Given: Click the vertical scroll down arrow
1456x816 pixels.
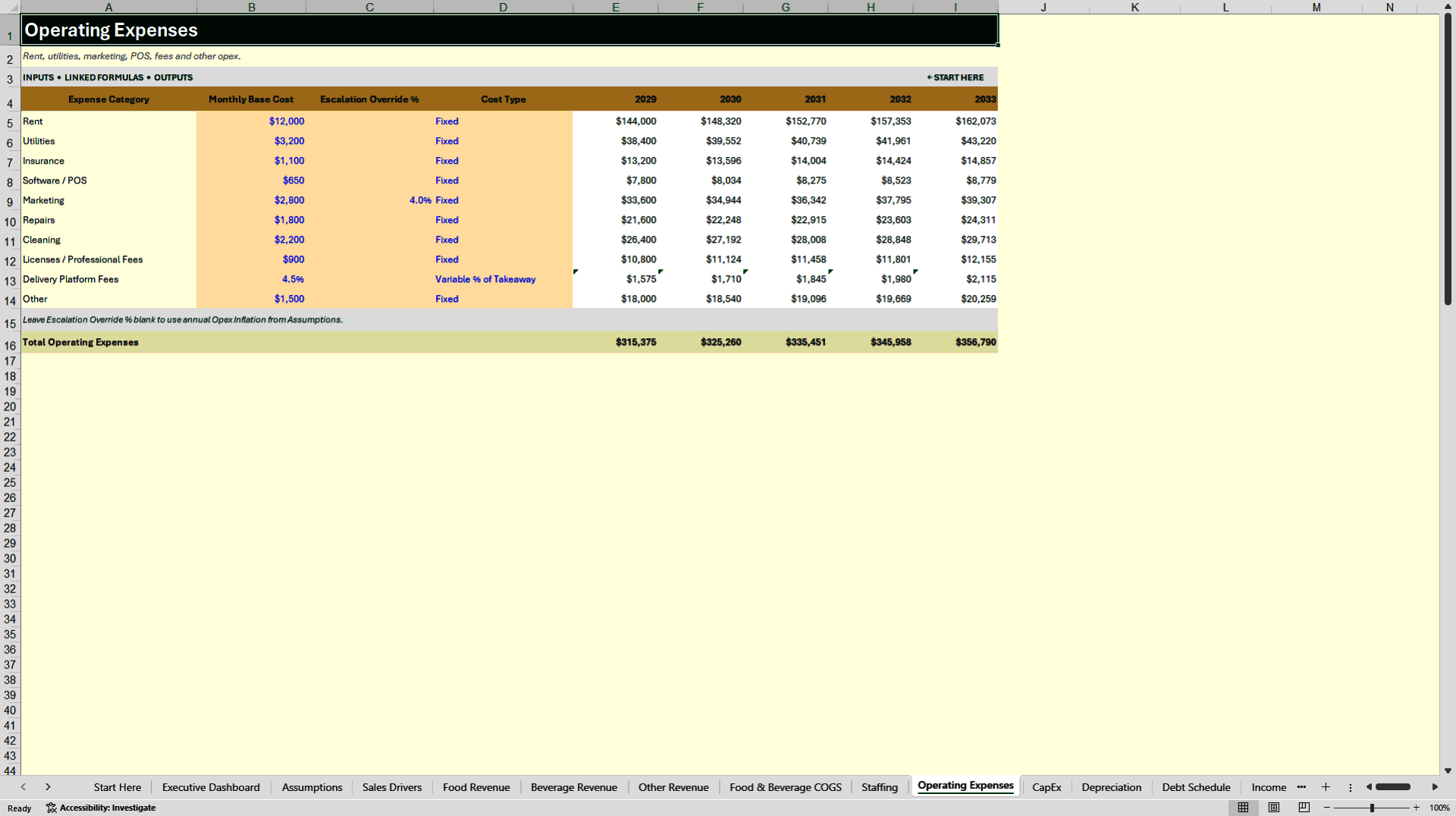Looking at the screenshot, I should 1448,770.
